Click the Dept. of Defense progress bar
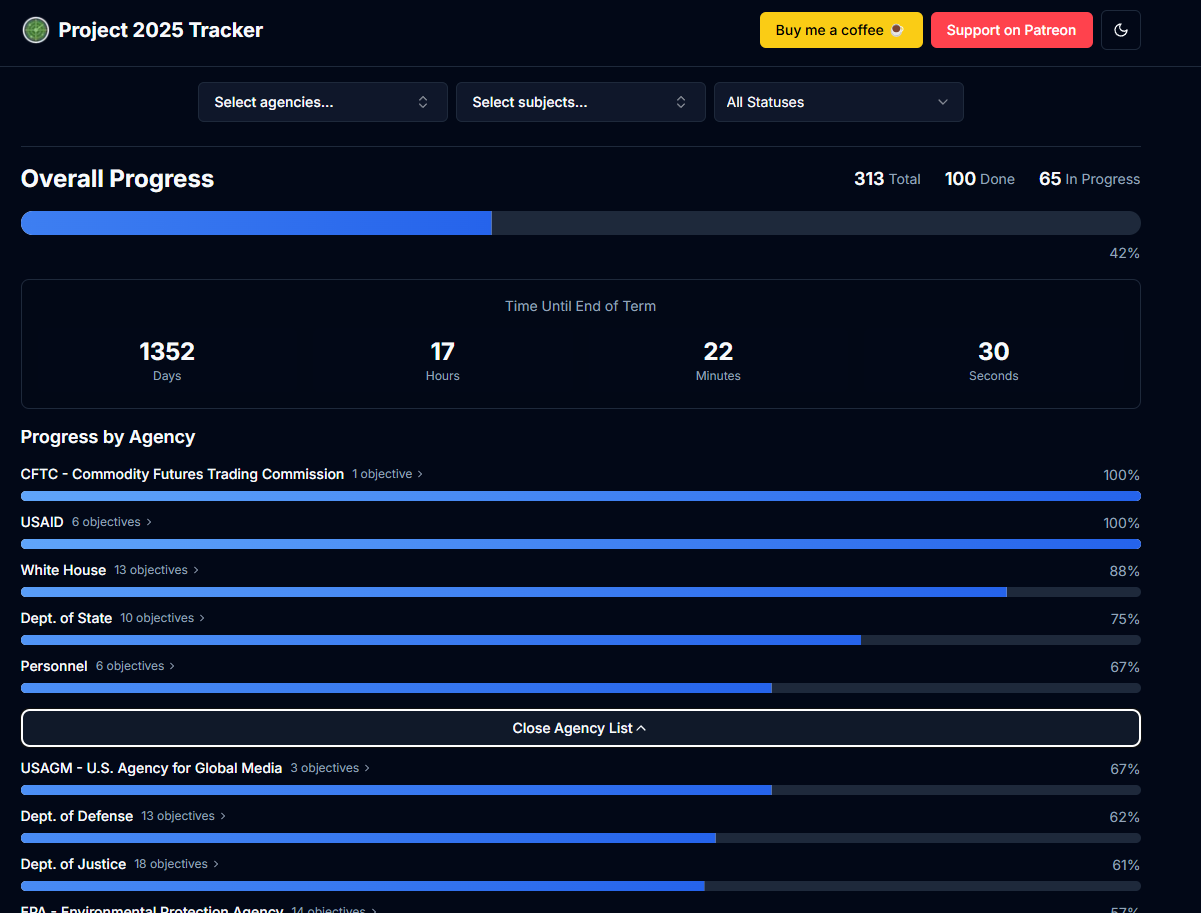Screen dimensions: 1201x913 [x=581, y=838]
